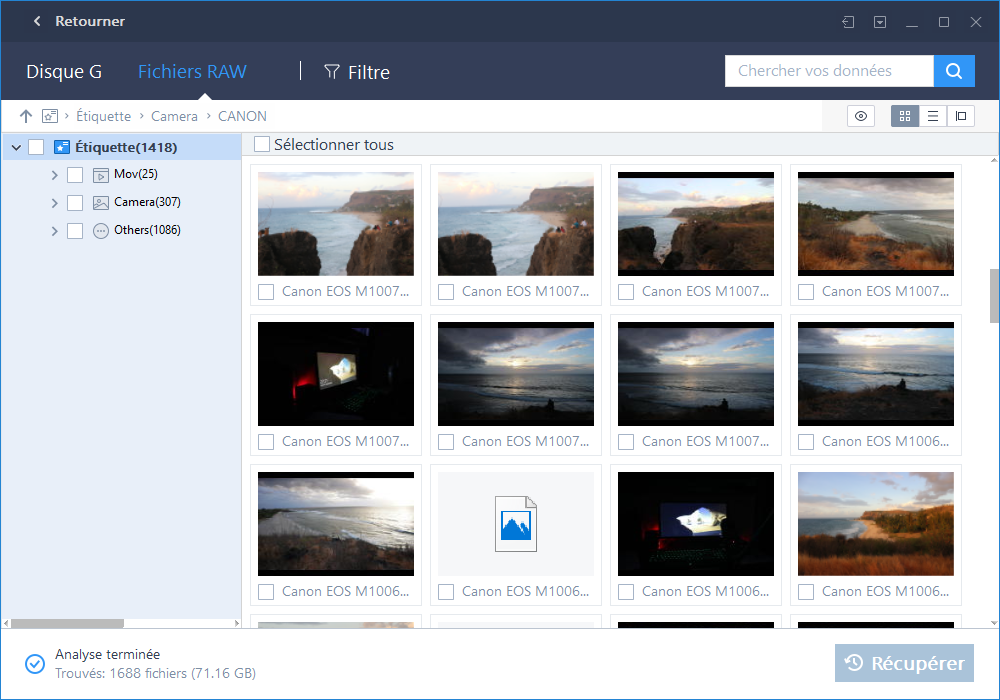The height and width of the screenshot is (700, 1000).
Task: Click the blue search magnifier button
Action: click(953, 71)
